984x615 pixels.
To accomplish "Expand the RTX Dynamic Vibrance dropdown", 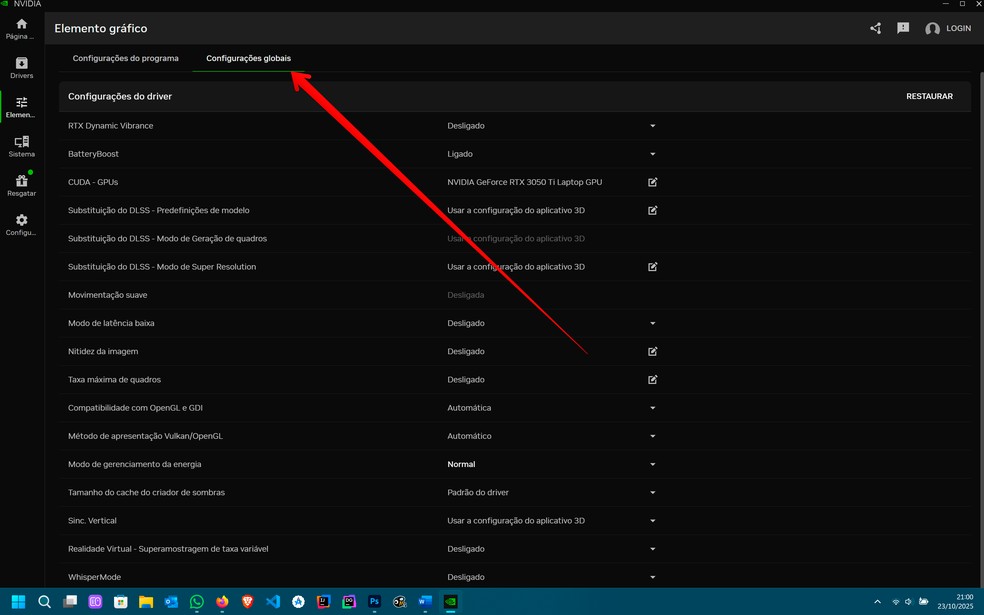I will click(x=652, y=126).
